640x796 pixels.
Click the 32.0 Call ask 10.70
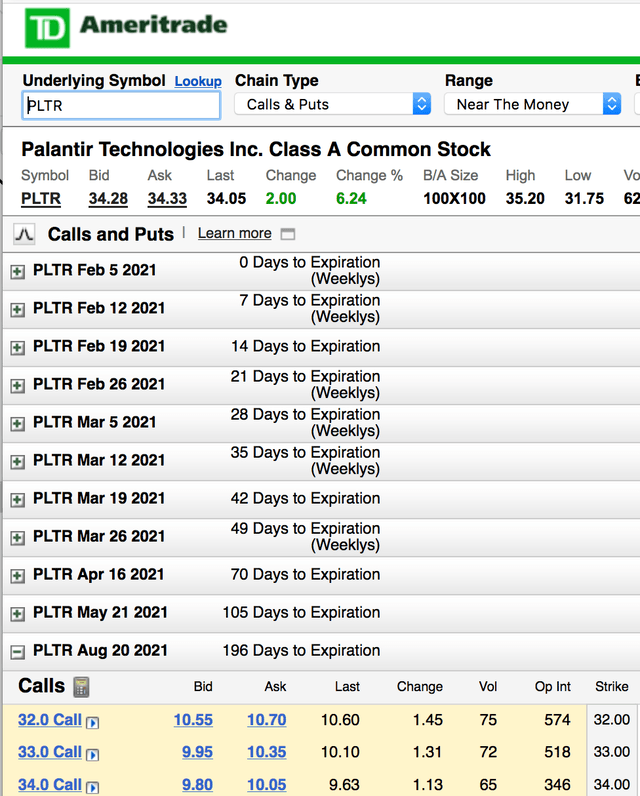pos(266,720)
